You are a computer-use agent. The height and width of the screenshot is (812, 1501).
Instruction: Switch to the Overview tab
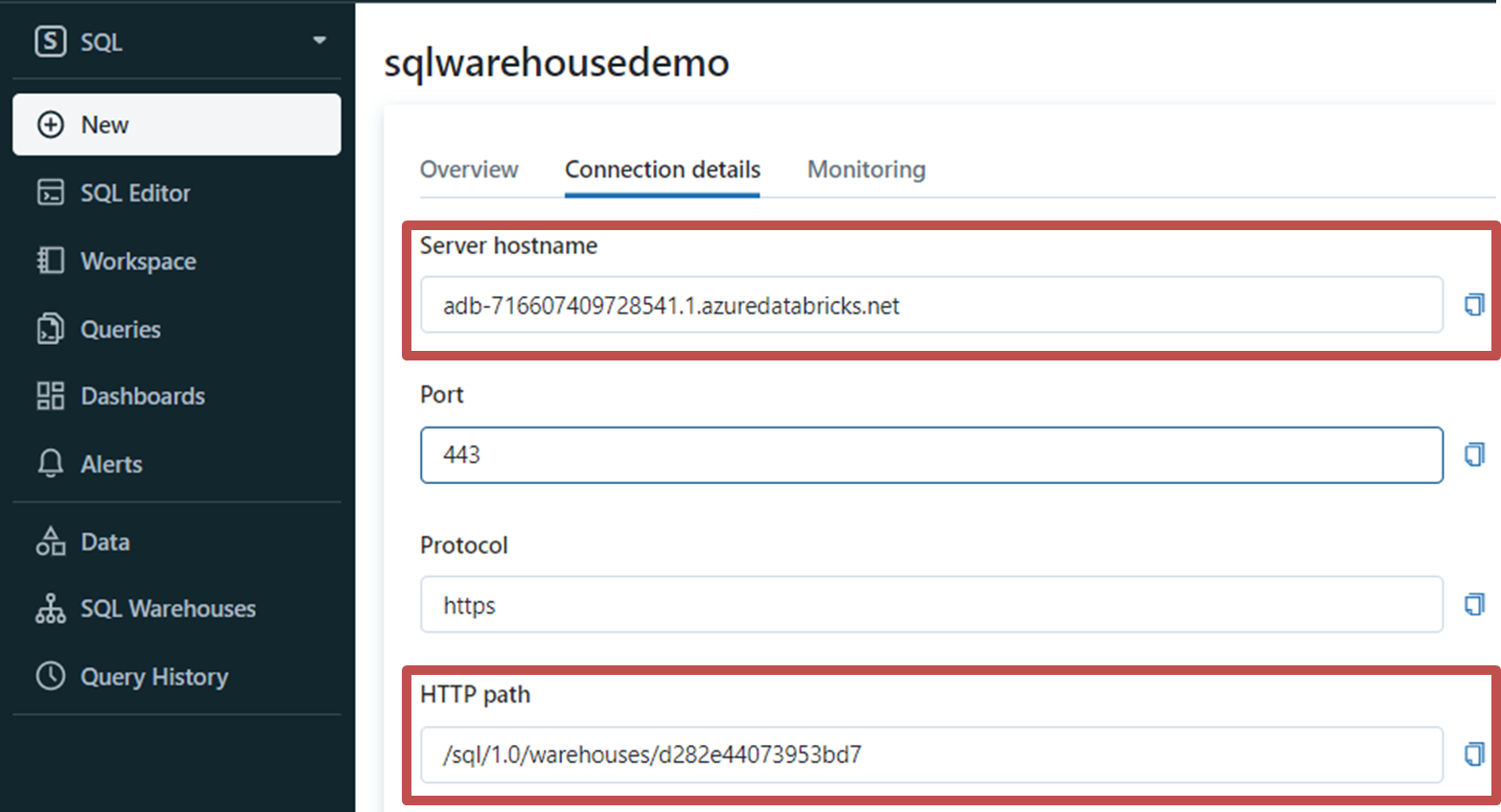point(468,169)
